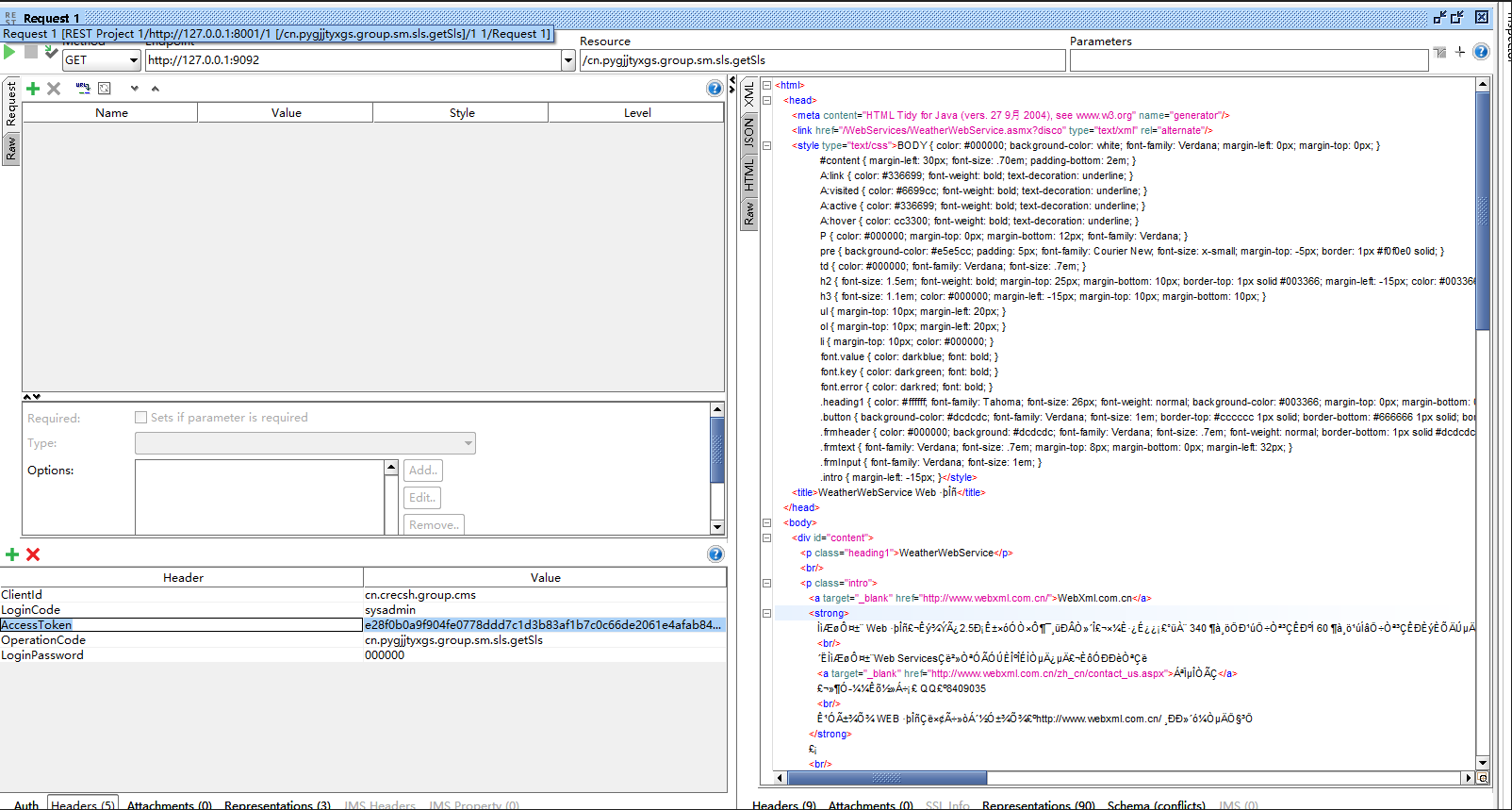Expand the Endpoint URL dropdown list
This screenshot has width=1512, height=810.
[x=567, y=60]
